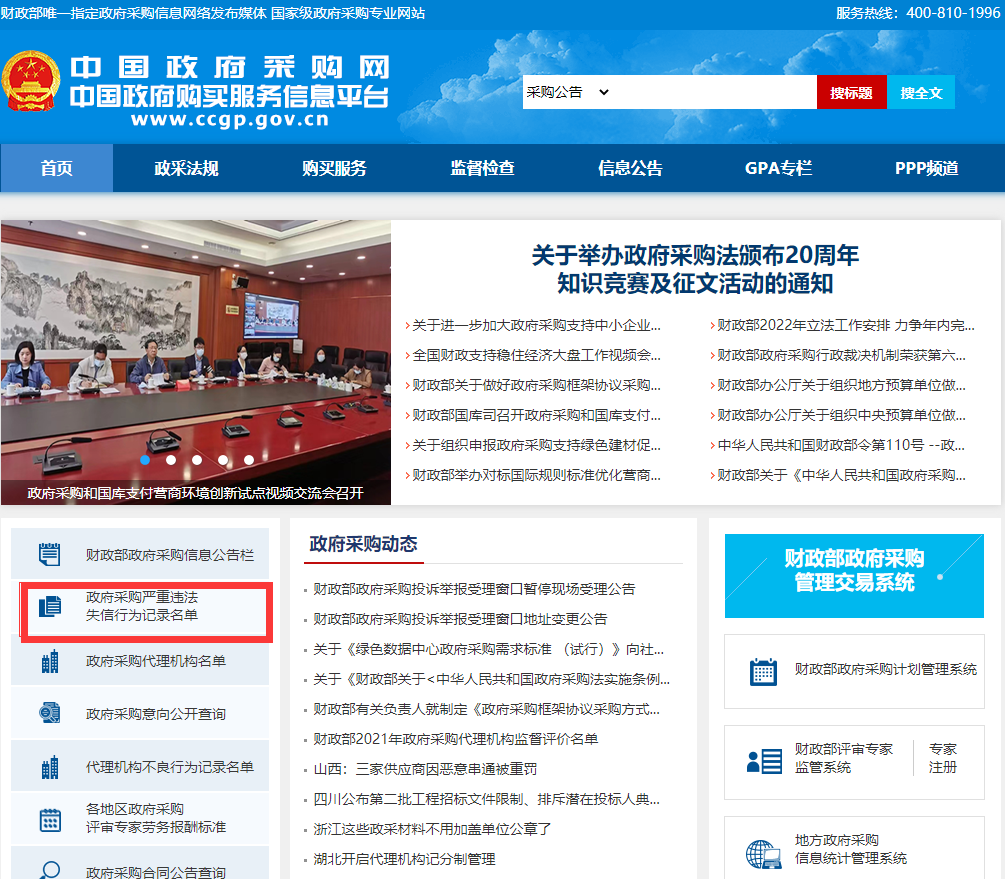This screenshot has height=879, width=1005.
Task: Open the 政采法规 nav tab
Action: click(187, 168)
